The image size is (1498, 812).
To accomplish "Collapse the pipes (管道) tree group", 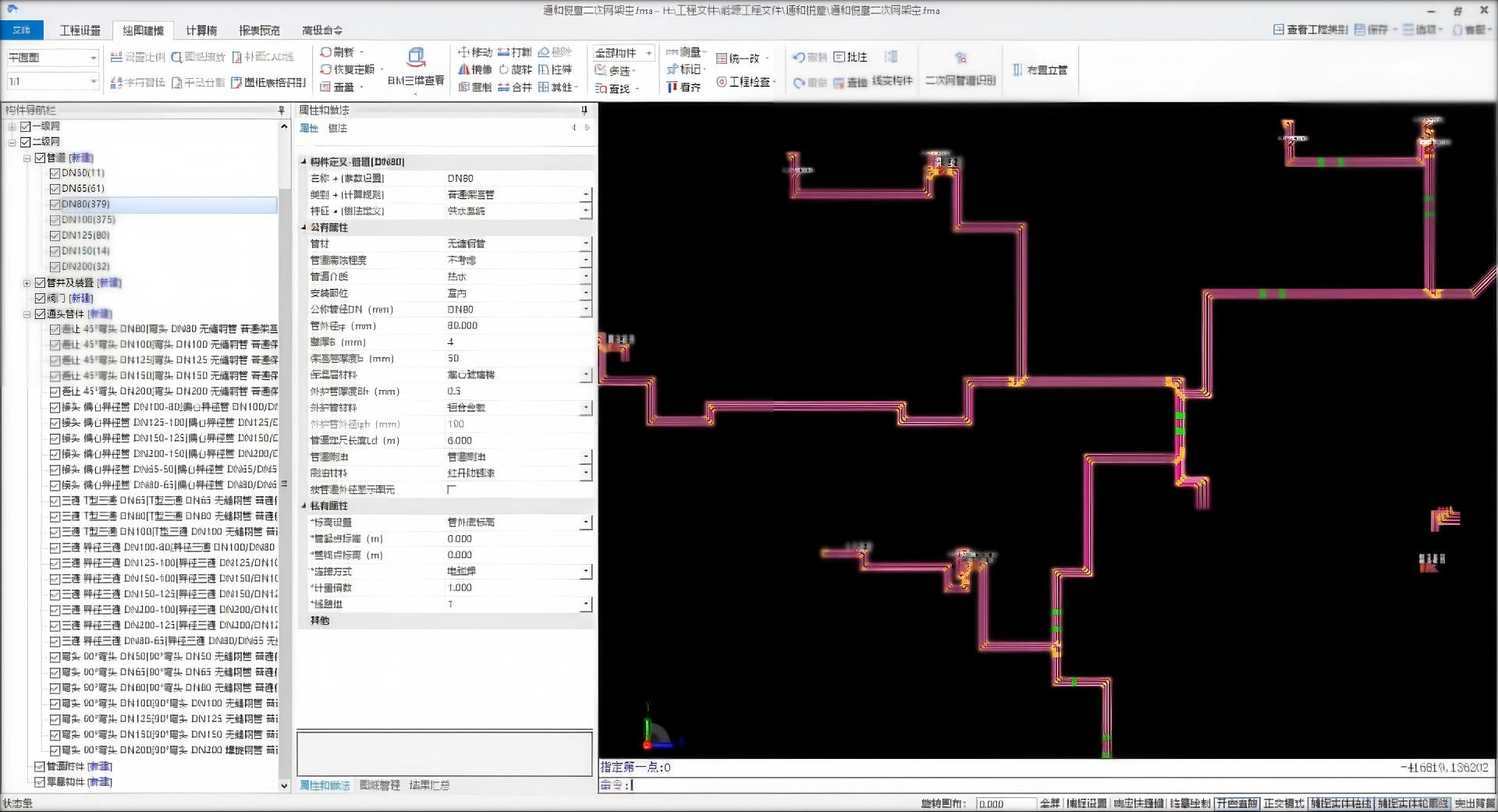I will click(x=27, y=158).
